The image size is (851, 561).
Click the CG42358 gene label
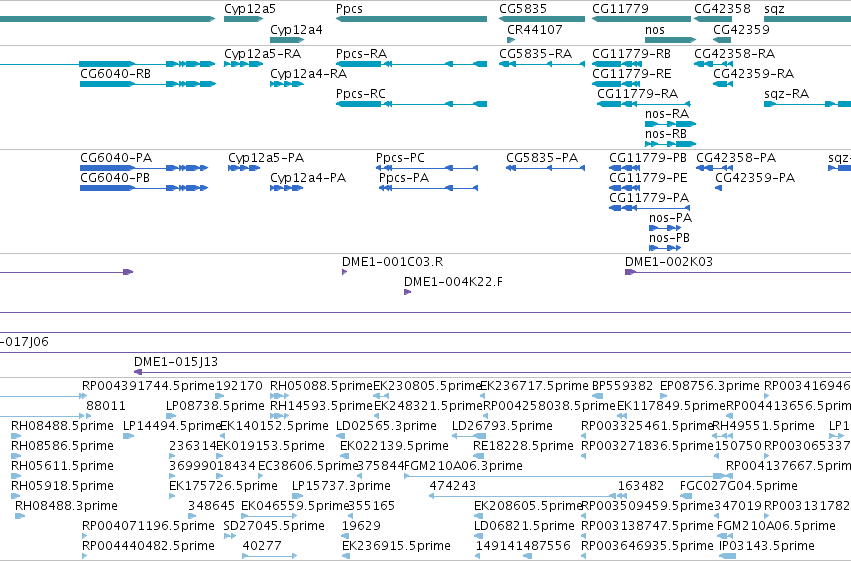pyautogui.click(x=722, y=9)
